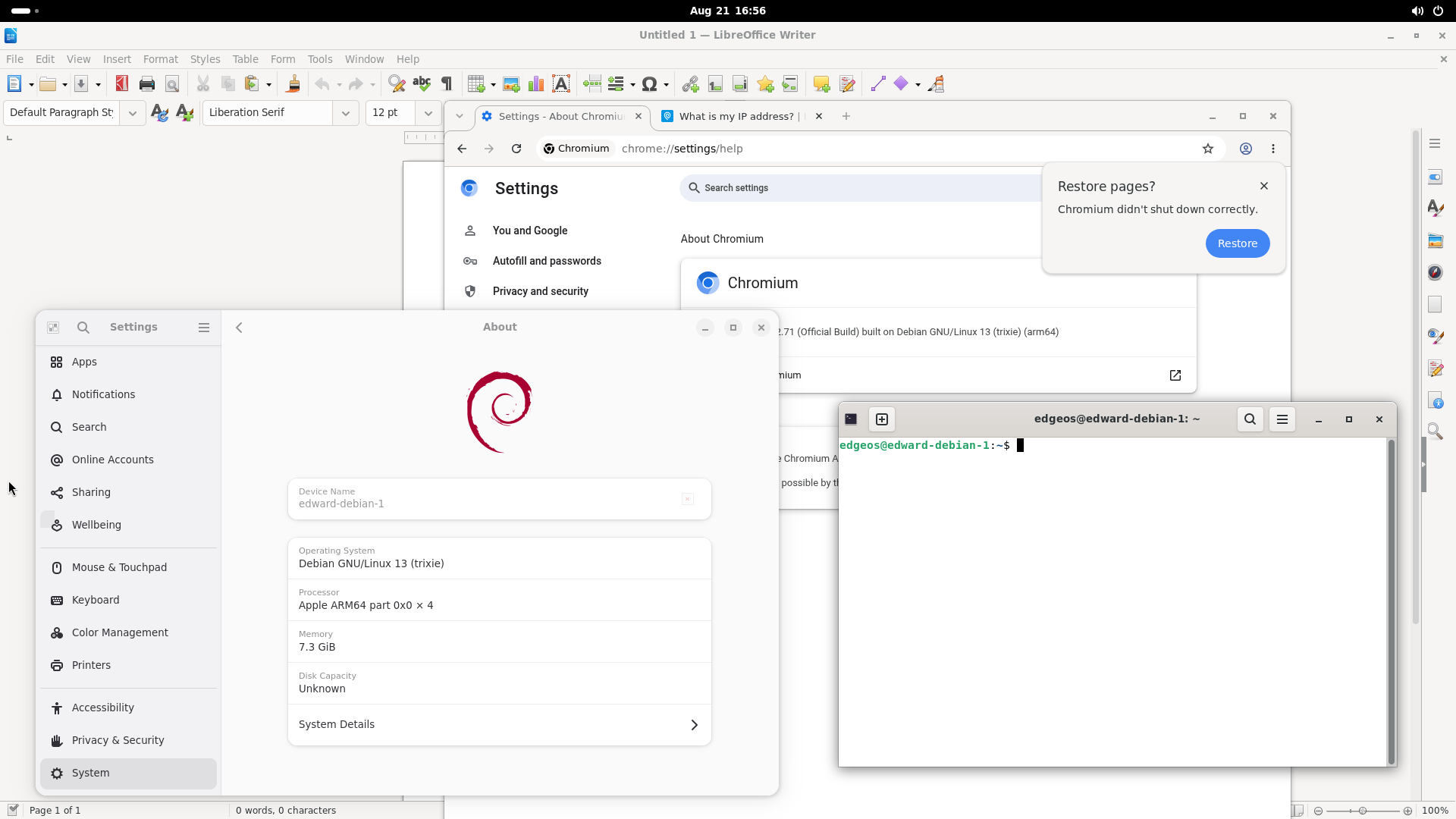Click Insert Chart icon in Writer toolbar
1456x819 pixels.
point(536,84)
